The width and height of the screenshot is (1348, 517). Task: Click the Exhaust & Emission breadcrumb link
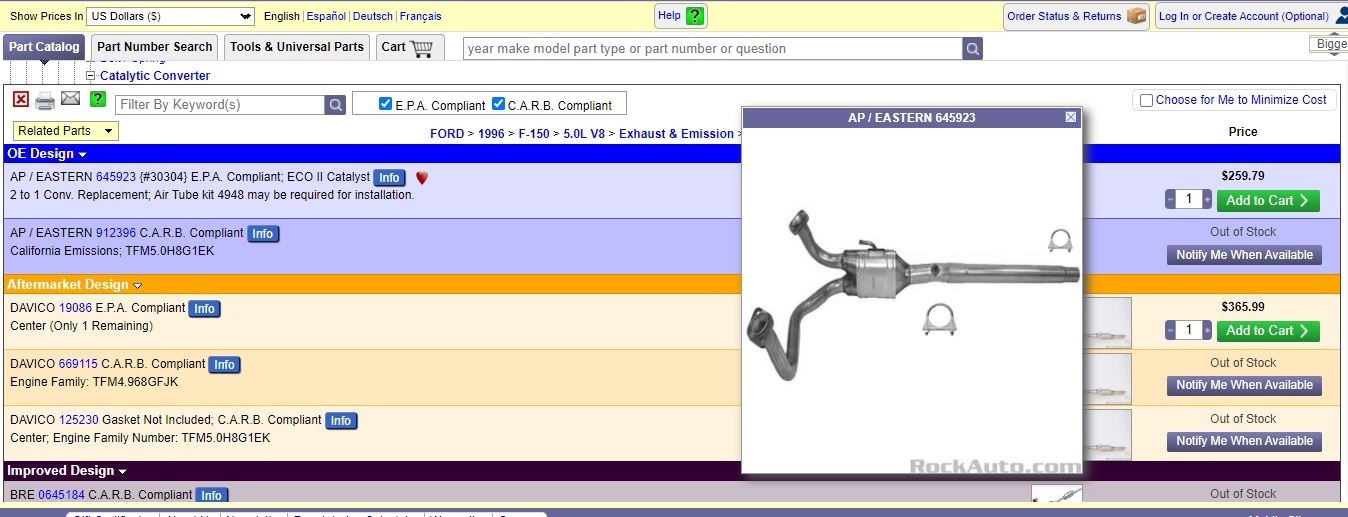676,134
